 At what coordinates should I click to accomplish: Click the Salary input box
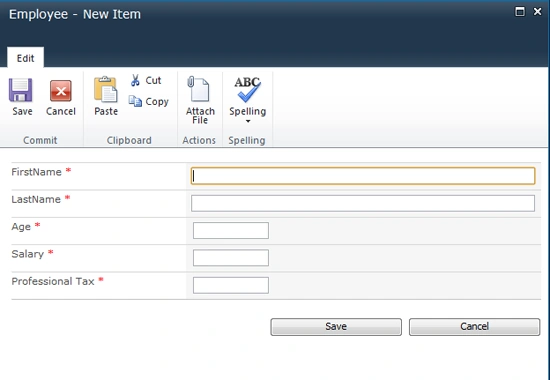click(231, 258)
